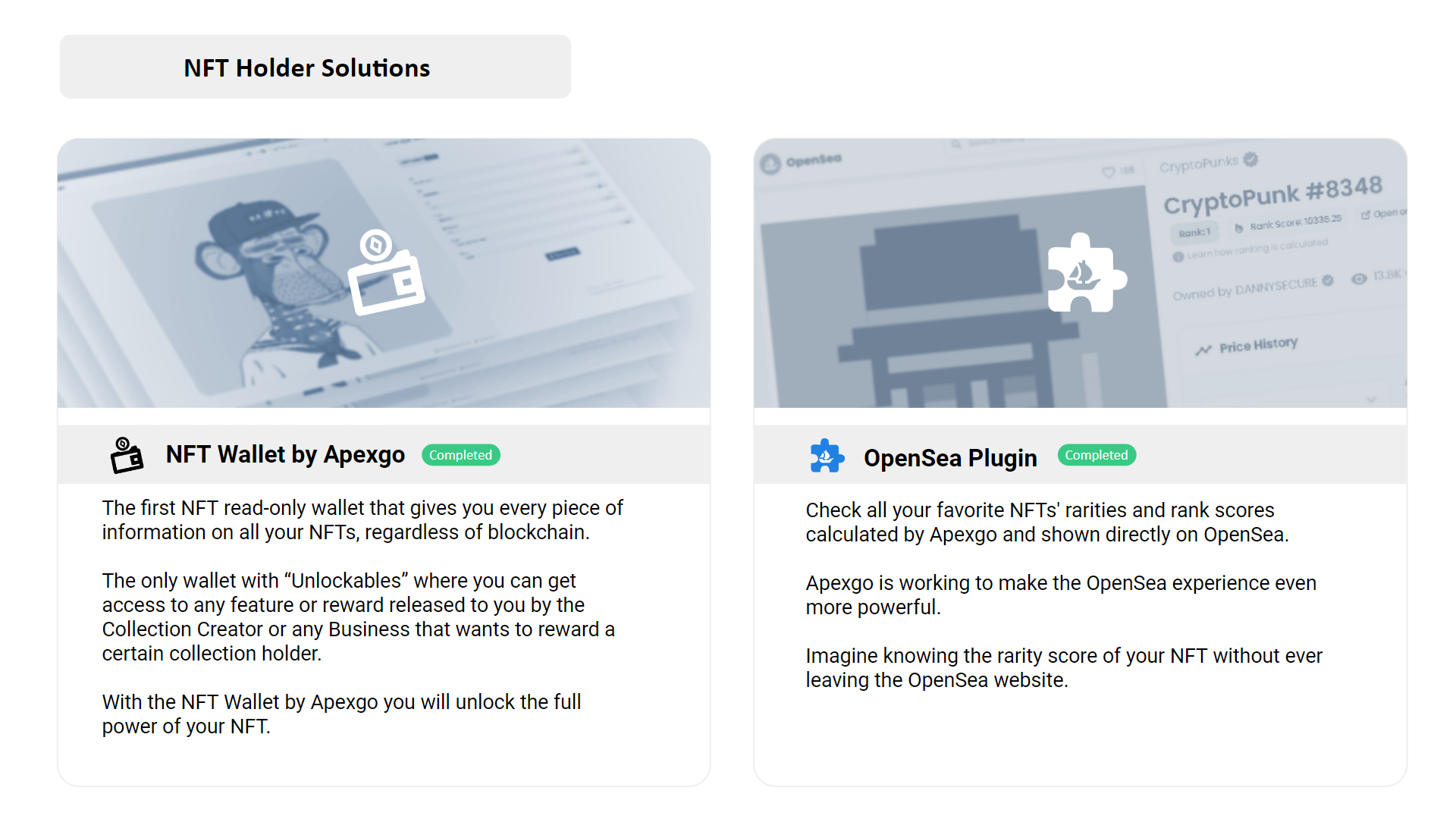
Task: Click the heart favorite icon in OpenSea preview
Action: point(1109,172)
